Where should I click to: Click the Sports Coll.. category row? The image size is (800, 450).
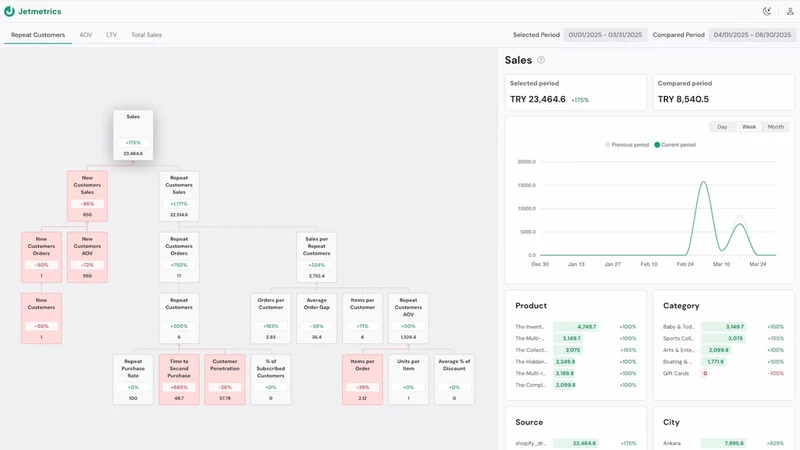[x=723, y=338]
